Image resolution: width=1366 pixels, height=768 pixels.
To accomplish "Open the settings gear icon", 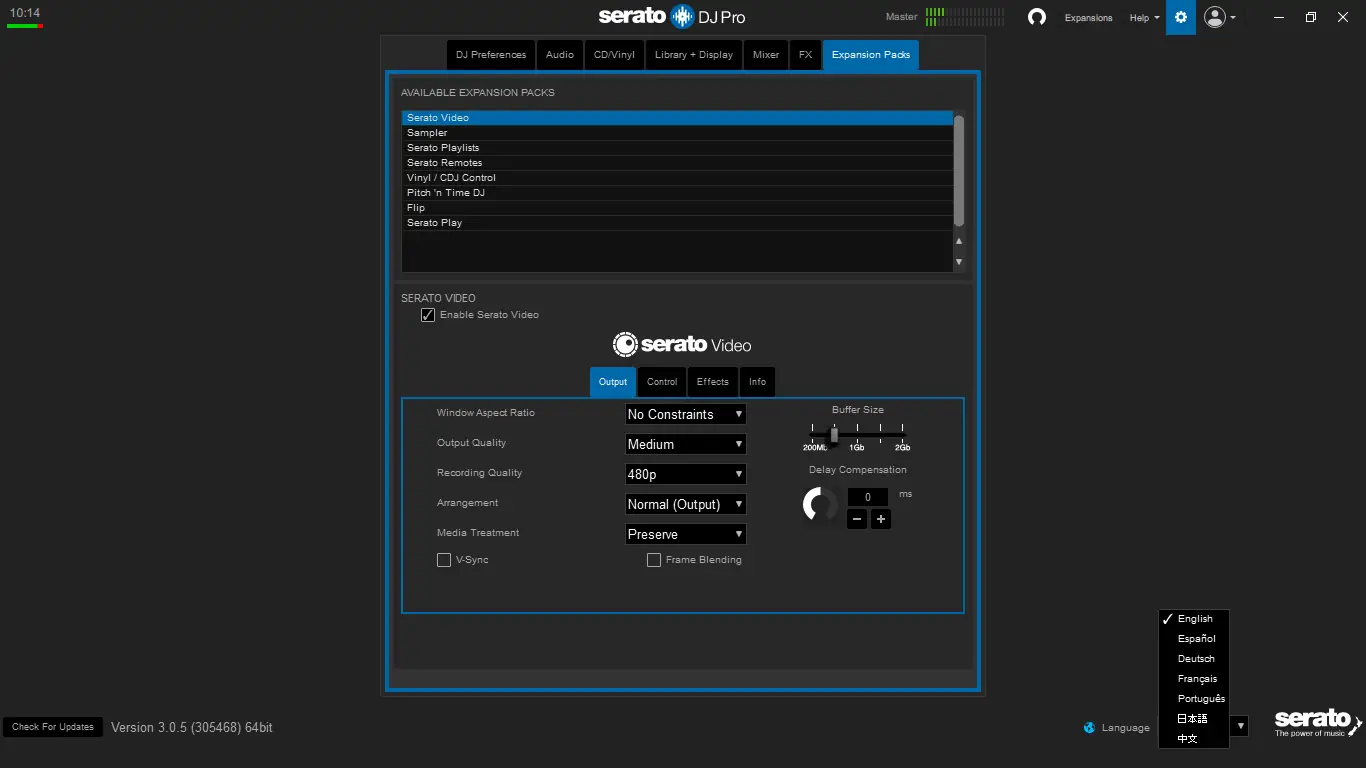I will click(1181, 17).
